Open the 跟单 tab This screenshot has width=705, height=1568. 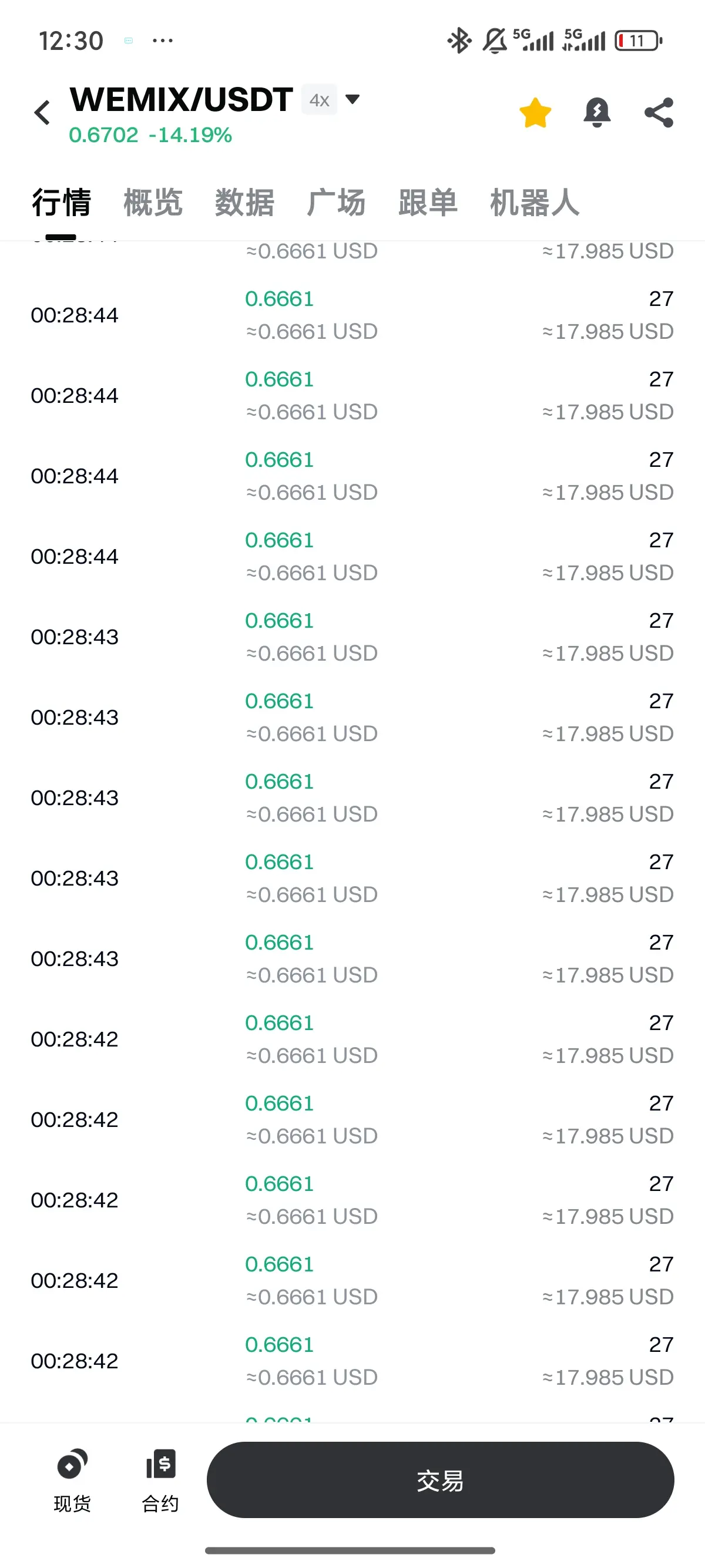point(427,202)
